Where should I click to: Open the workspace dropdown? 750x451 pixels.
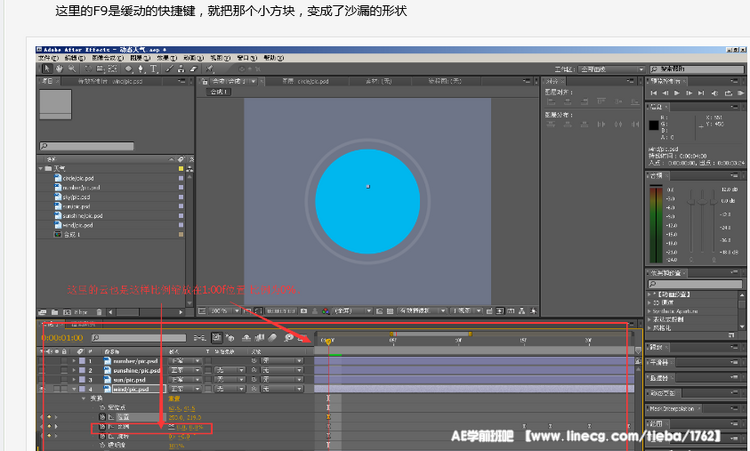pyautogui.click(x=612, y=69)
